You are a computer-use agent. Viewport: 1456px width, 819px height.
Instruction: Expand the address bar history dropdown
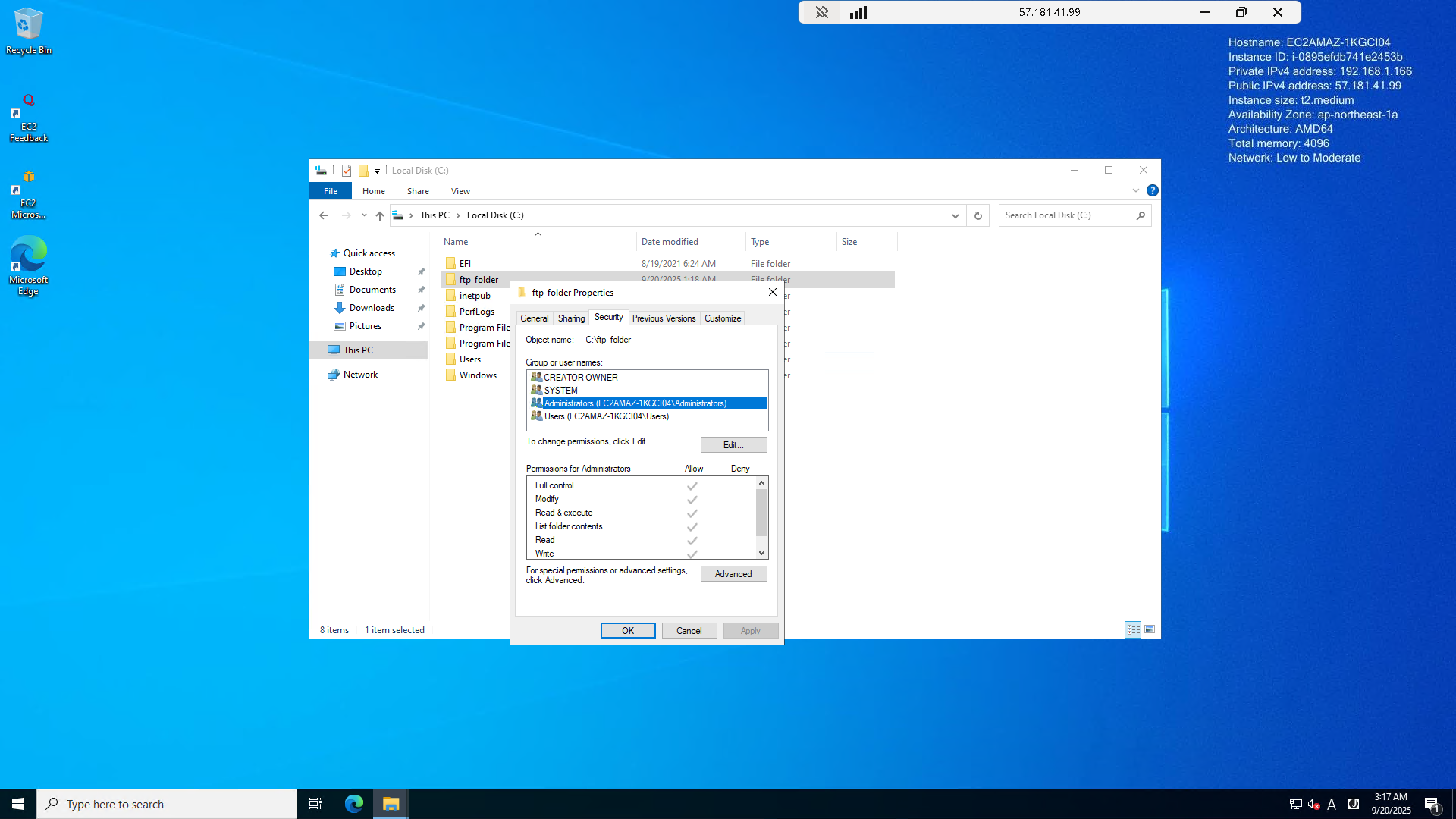tap(955, 216)
